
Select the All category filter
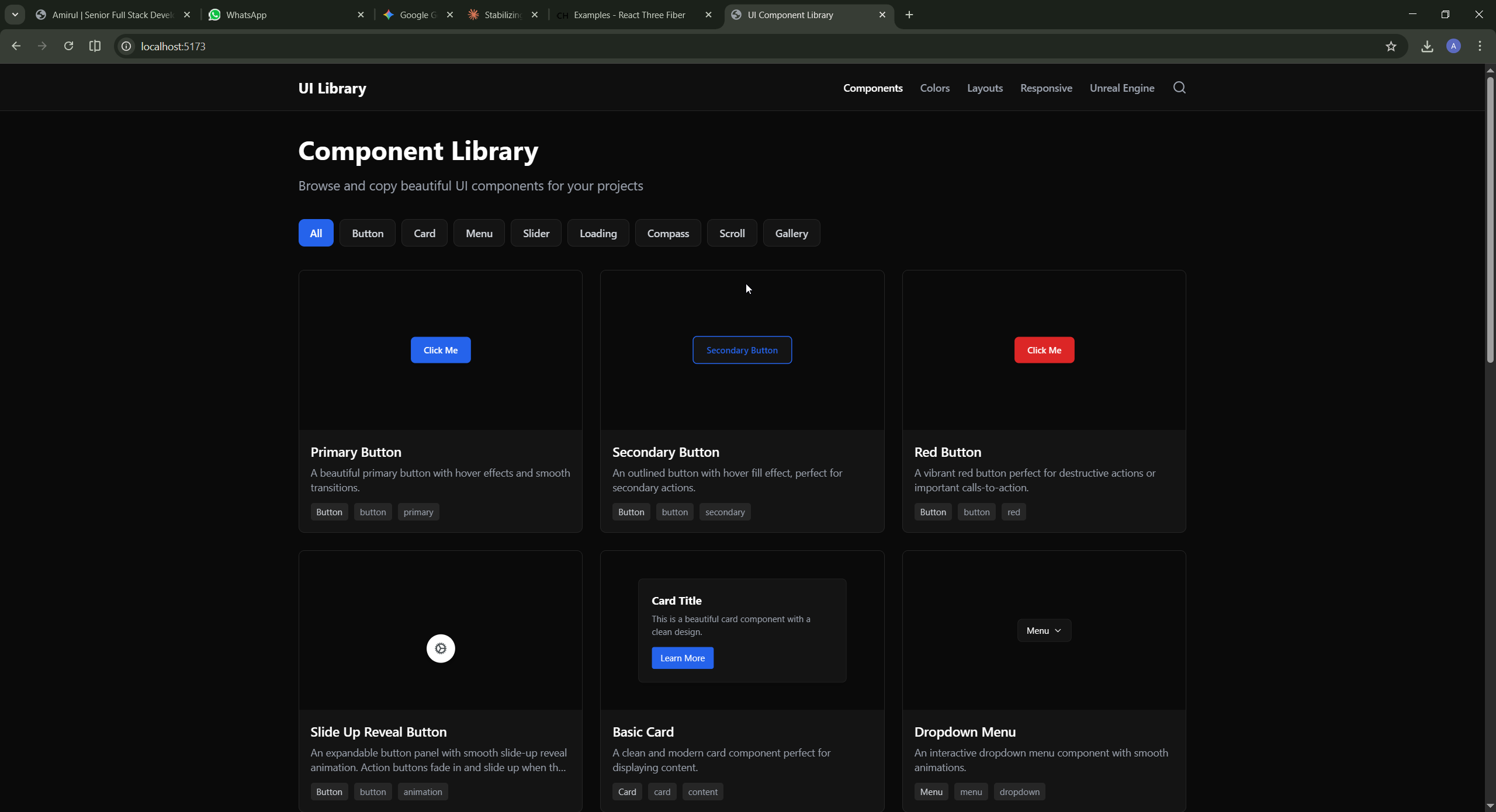tap(316, 233)
